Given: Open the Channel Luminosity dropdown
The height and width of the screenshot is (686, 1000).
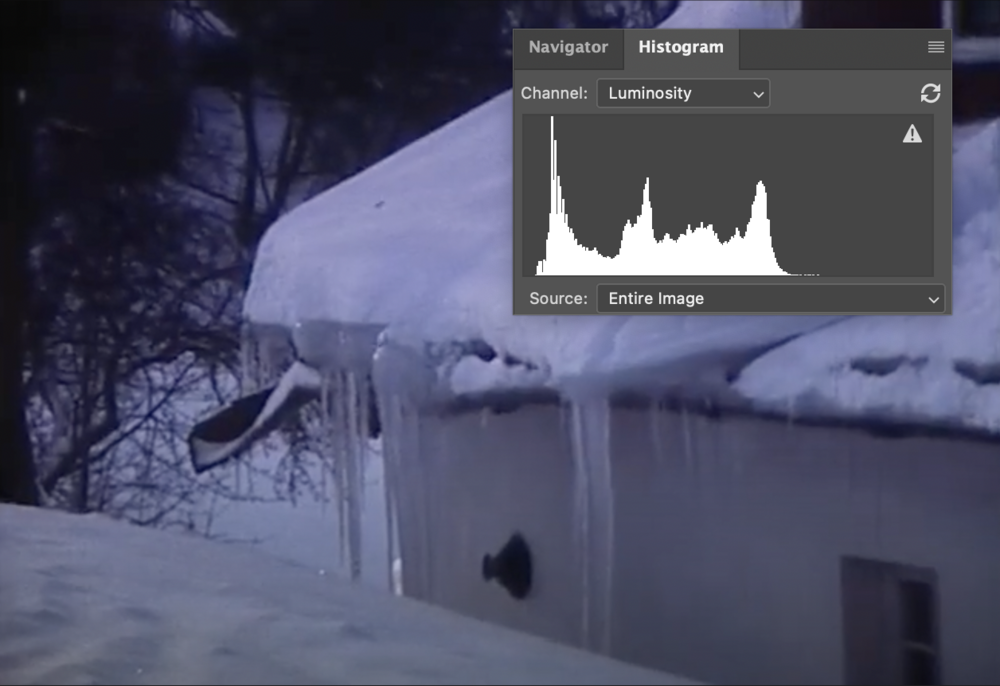Looking at the screenshot, I should pos(683,93).
